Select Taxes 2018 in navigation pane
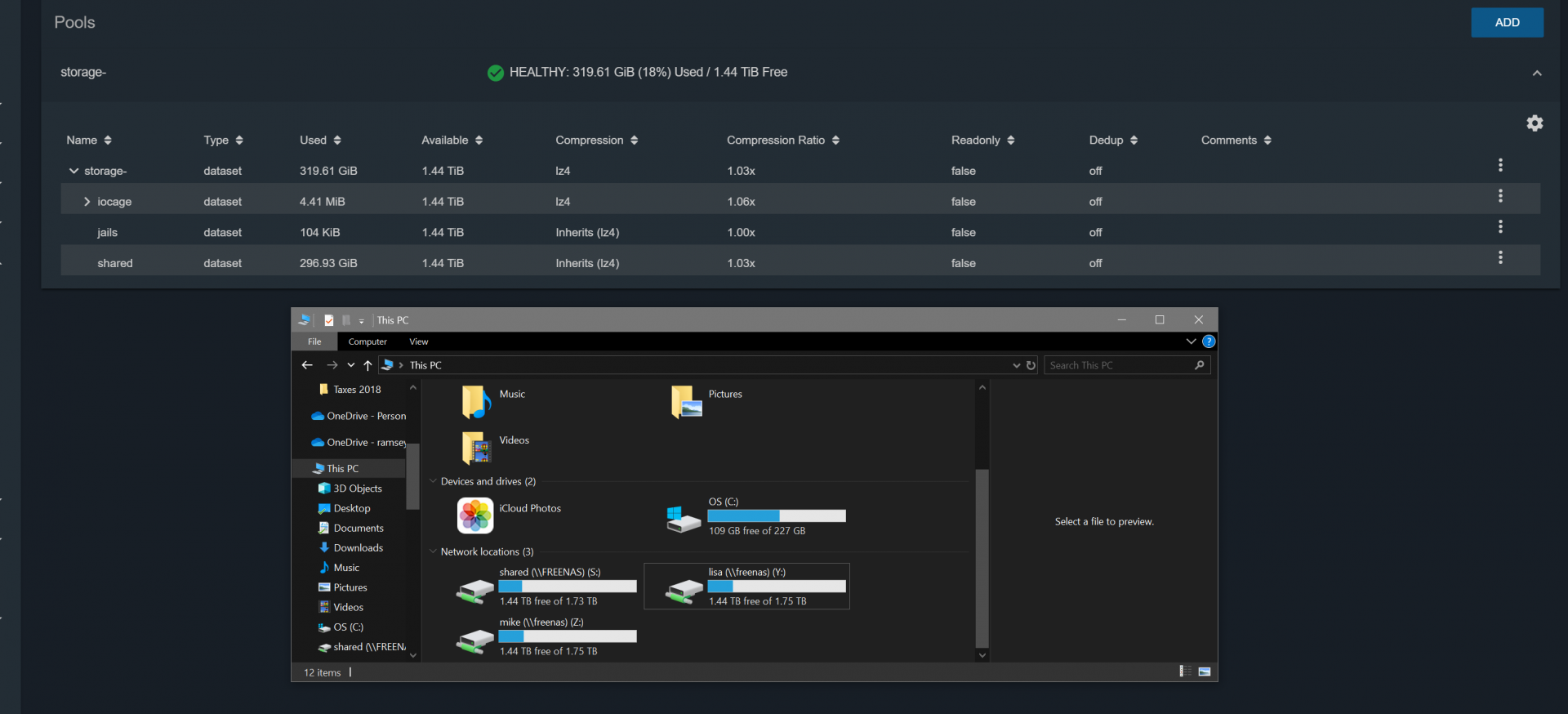 pyautogui.click(x=357, y=390)
